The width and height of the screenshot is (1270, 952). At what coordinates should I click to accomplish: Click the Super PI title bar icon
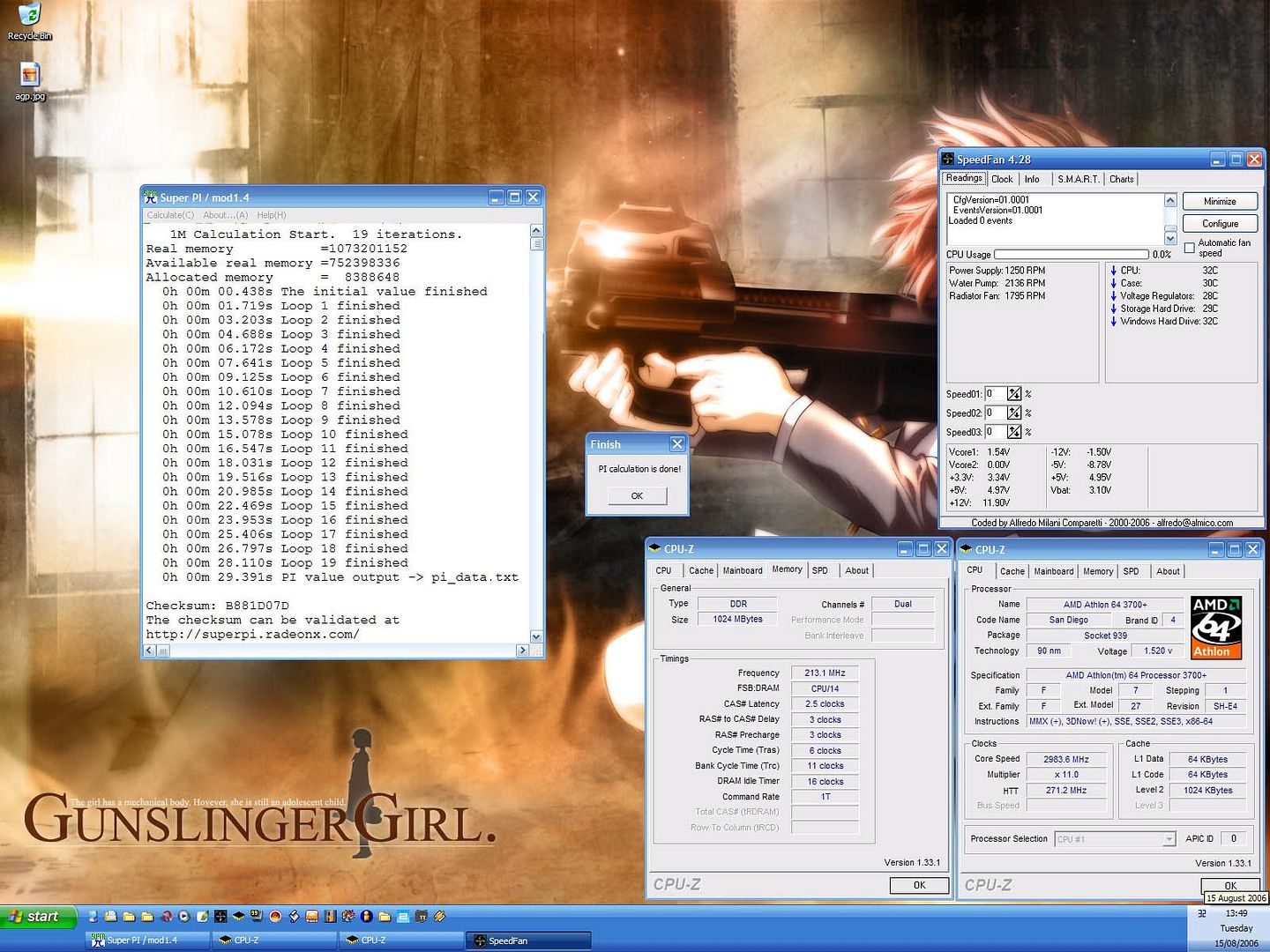[x=151, y=197]
